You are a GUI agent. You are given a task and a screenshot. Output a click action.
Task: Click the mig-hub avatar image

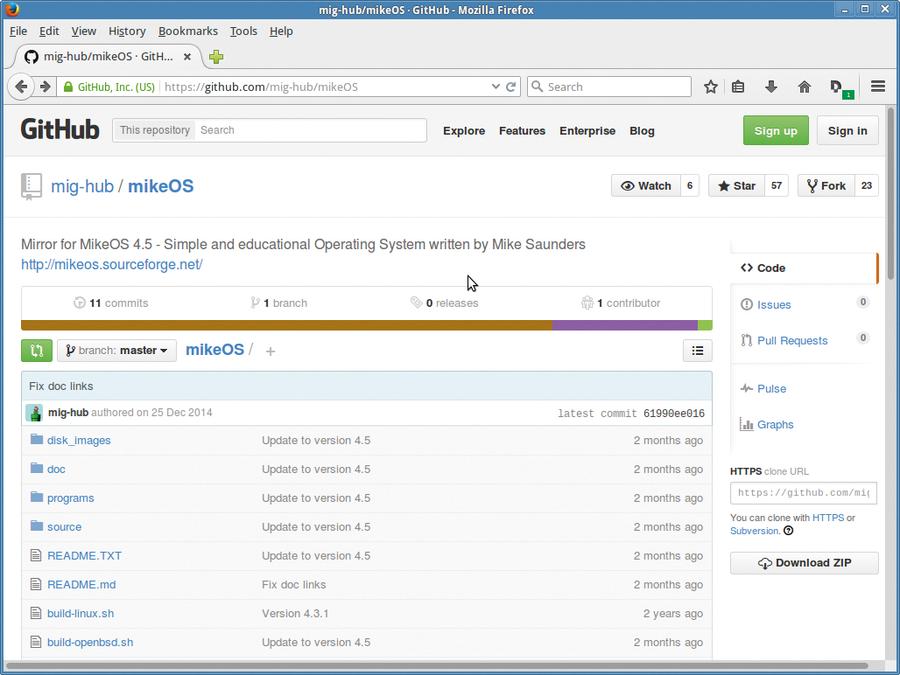34,413
